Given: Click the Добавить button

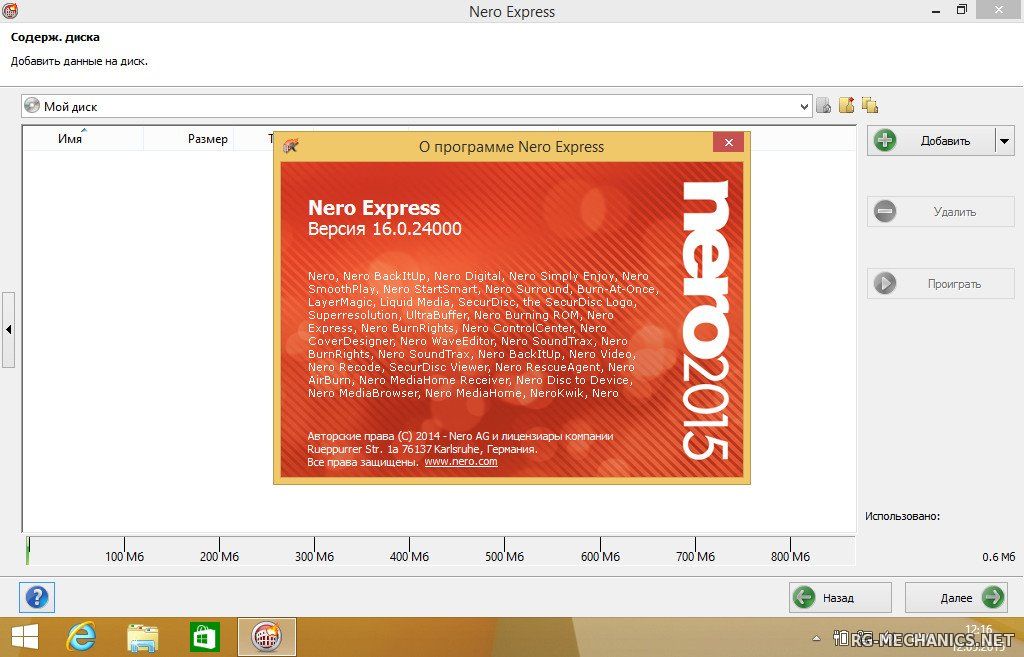Looking at the screenshot, I should [931, 140].
